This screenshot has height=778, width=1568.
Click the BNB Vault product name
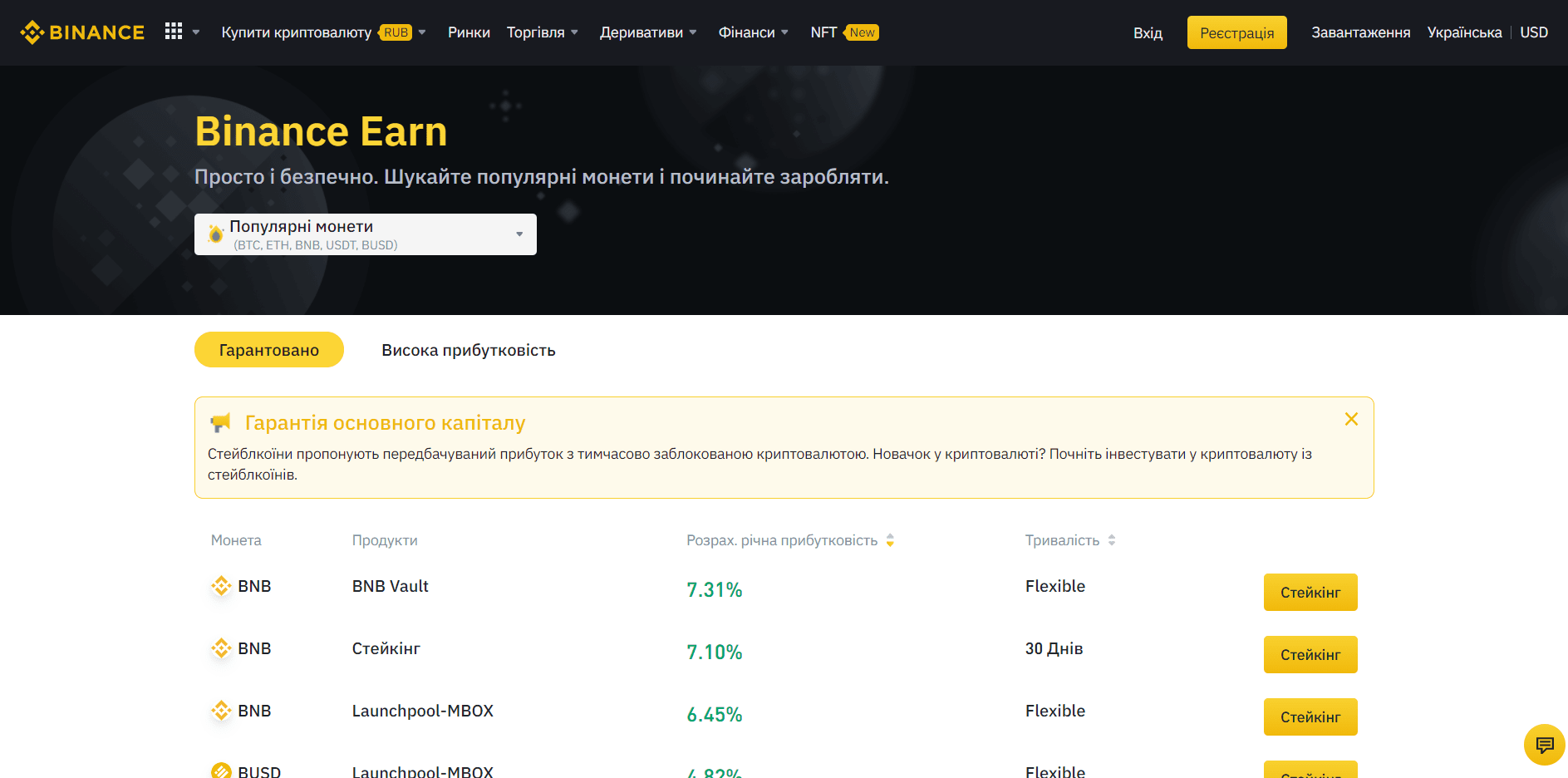point(391,586)
